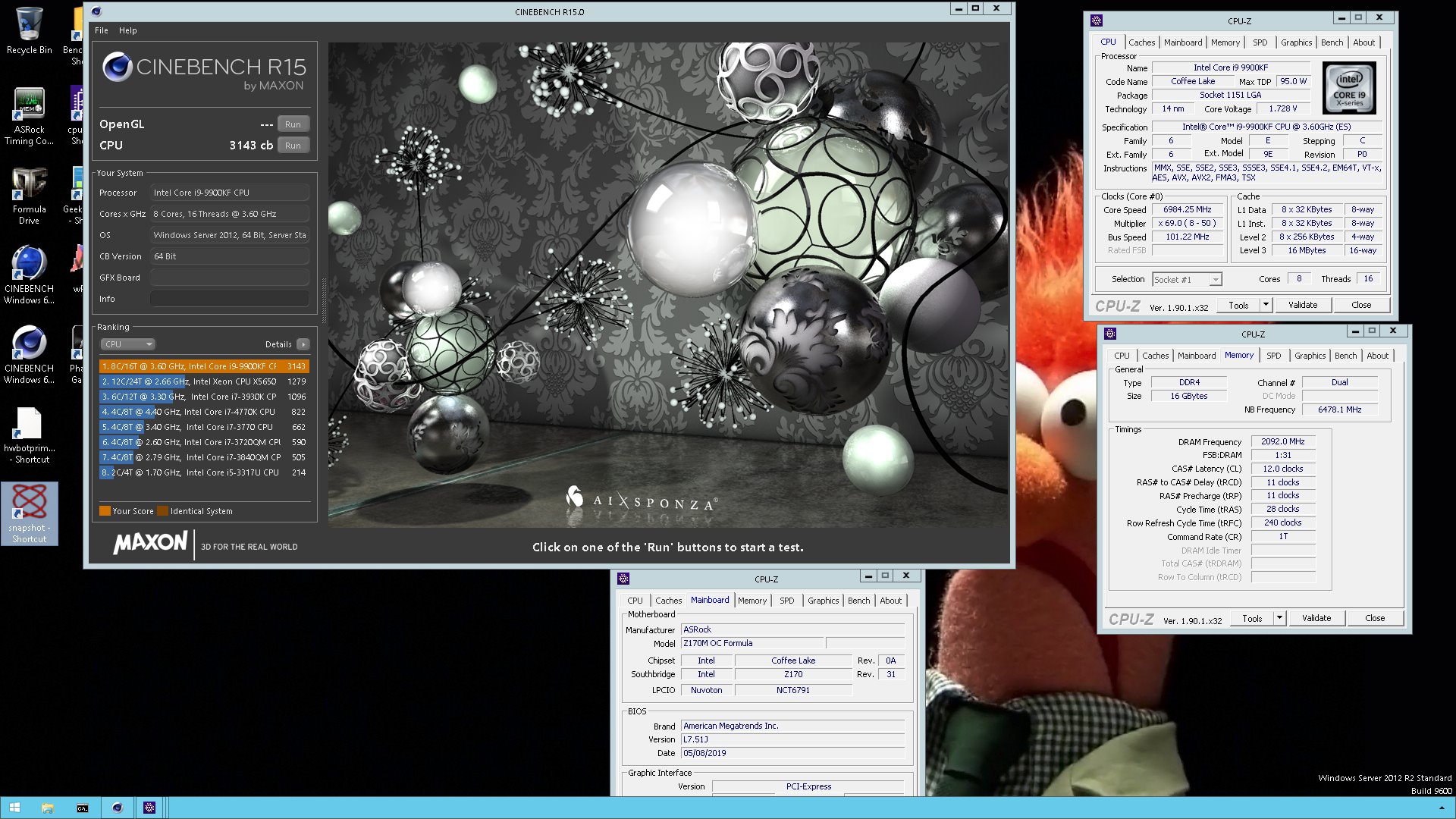
Task: Click Validate in Memory CPU-Z window
Action: 1316,618
